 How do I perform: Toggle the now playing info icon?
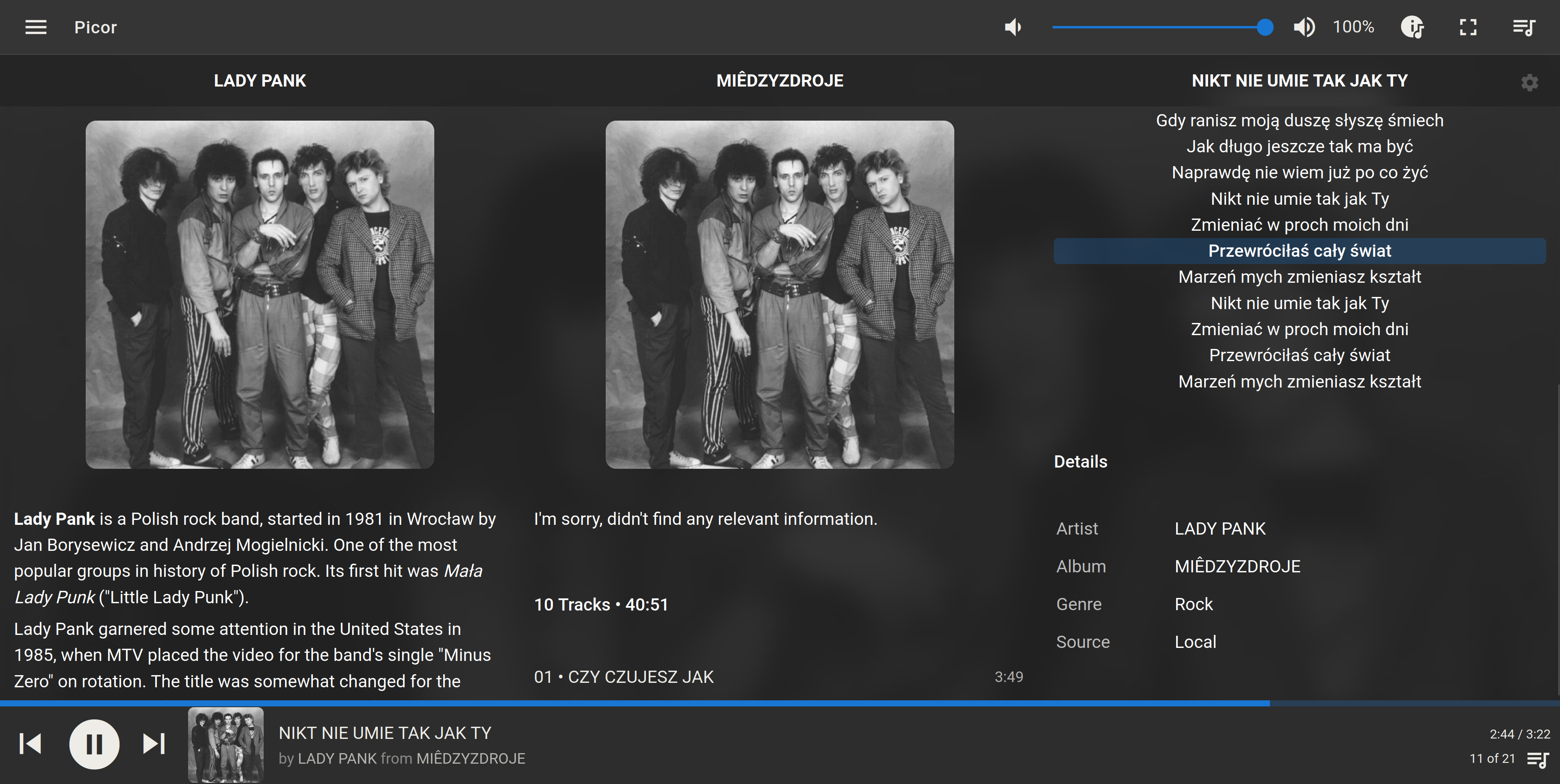[x=1412, y=27]
